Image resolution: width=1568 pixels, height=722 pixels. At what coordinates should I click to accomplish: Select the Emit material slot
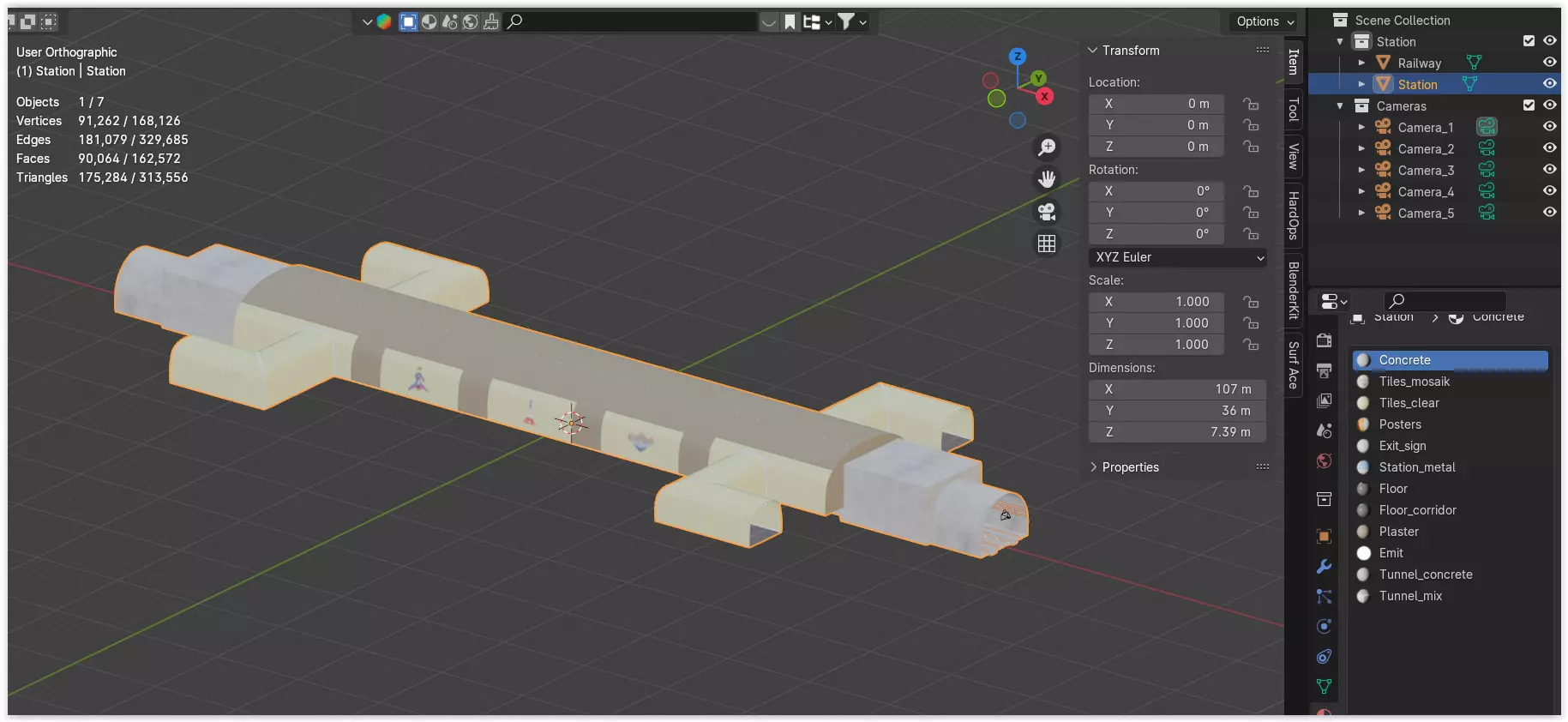pyautogui.click(x=1451, y=553)
